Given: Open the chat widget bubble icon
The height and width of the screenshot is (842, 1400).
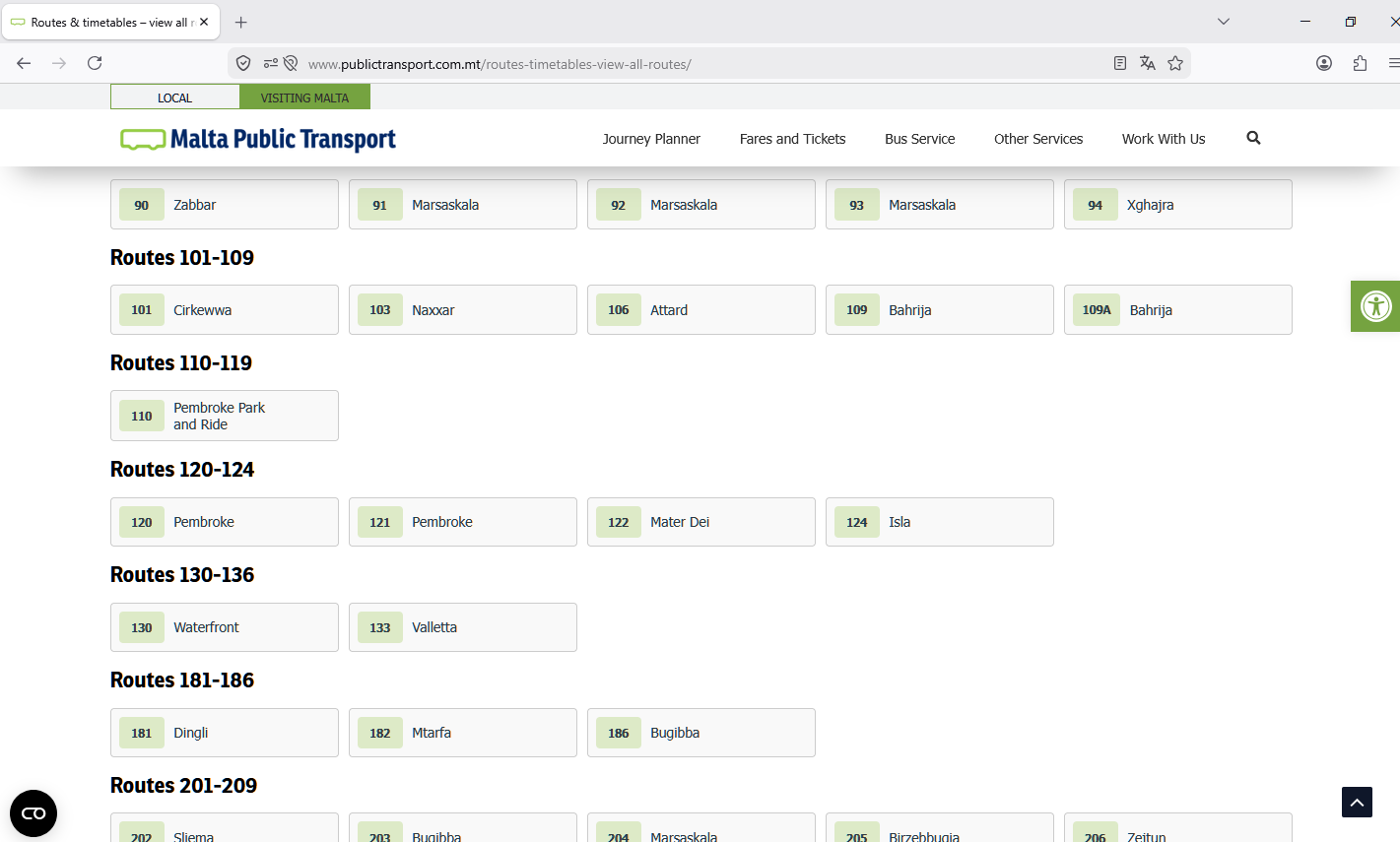Looking at the screenshot, I should click(x=33, y=813).
